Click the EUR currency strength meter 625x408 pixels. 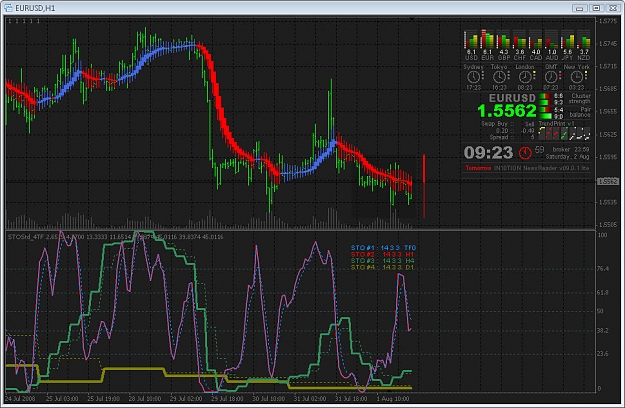click(x=487, y=45)
